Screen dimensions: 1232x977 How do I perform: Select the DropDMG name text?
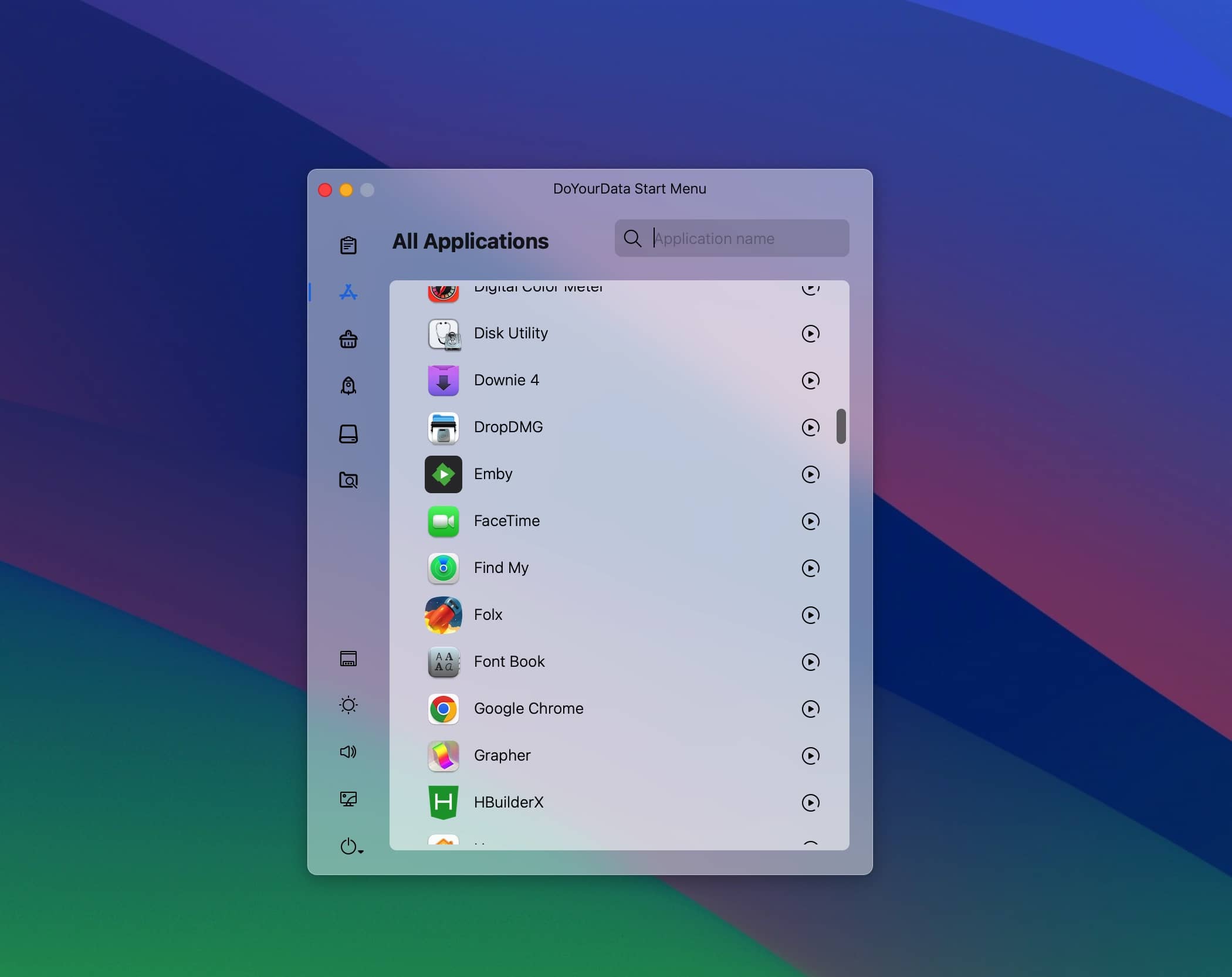(509, 427)
